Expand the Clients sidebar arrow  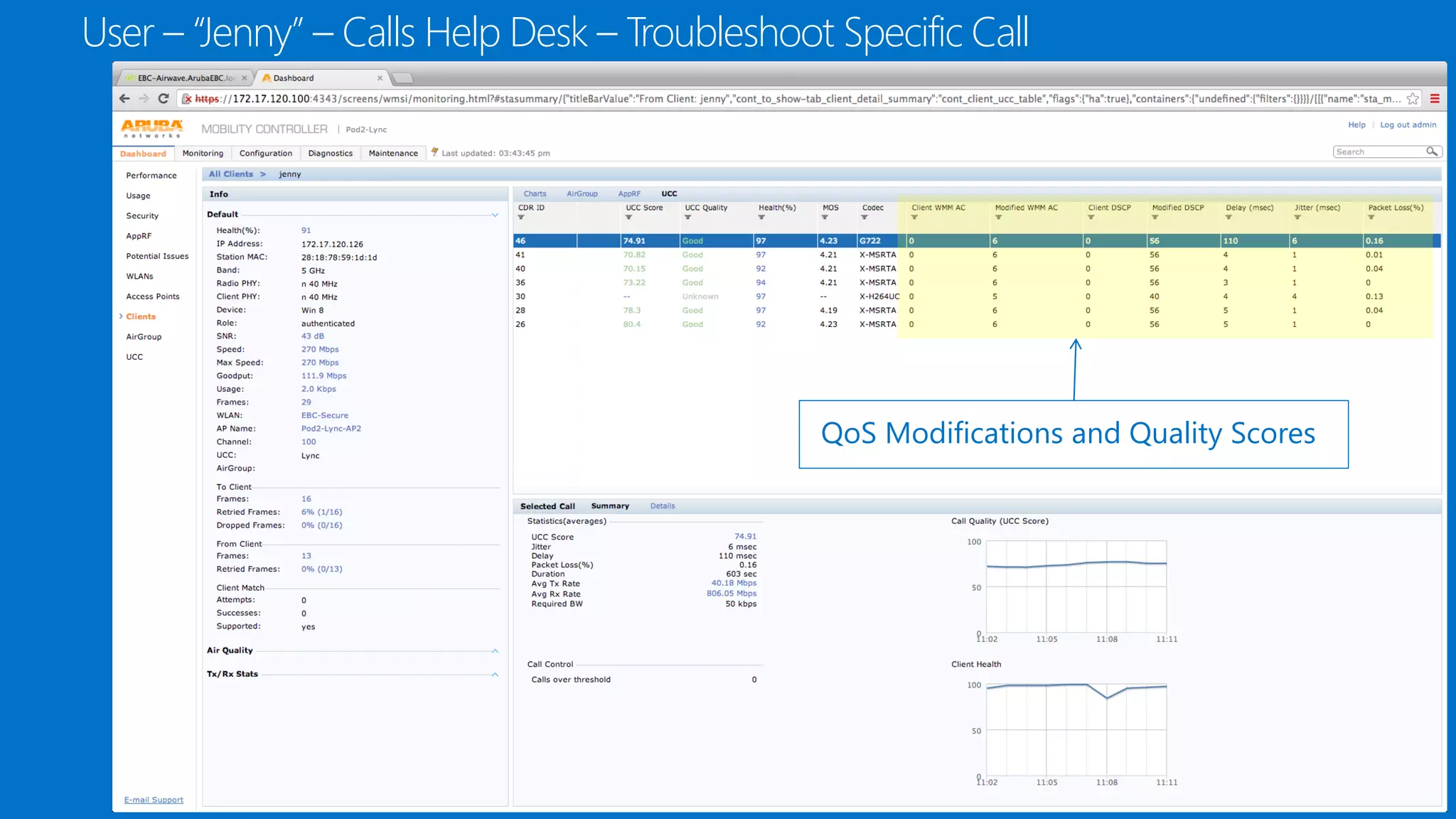121,316
